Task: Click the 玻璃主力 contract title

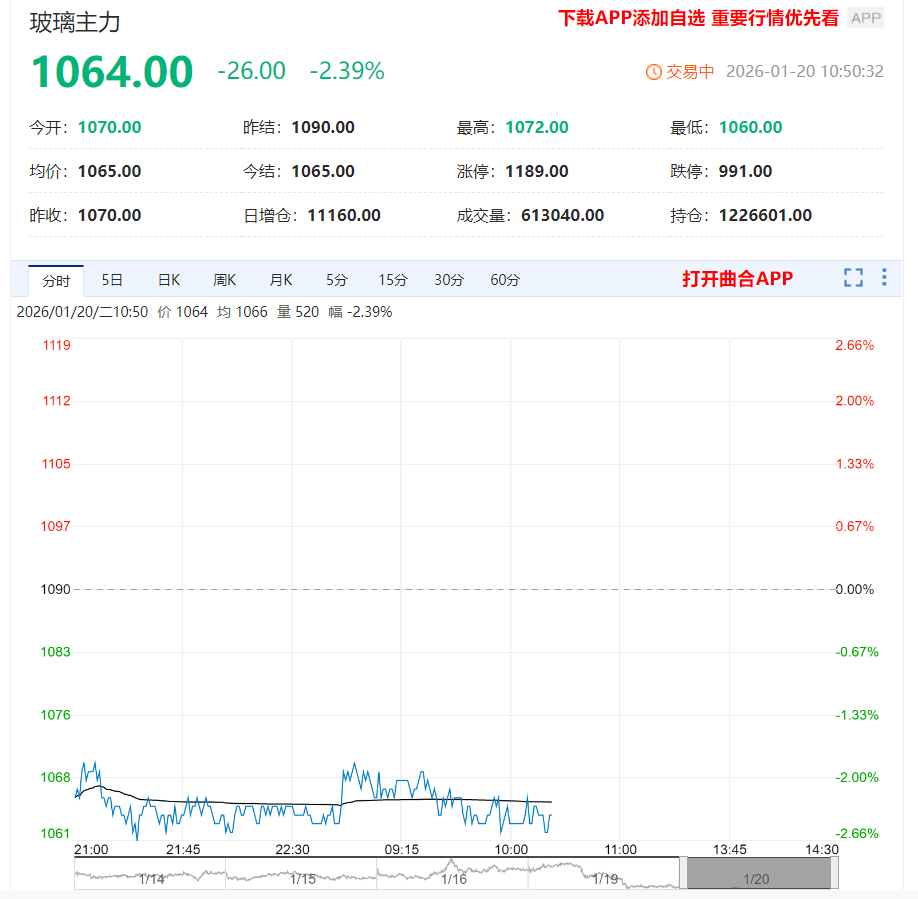Action: [75, 22]
